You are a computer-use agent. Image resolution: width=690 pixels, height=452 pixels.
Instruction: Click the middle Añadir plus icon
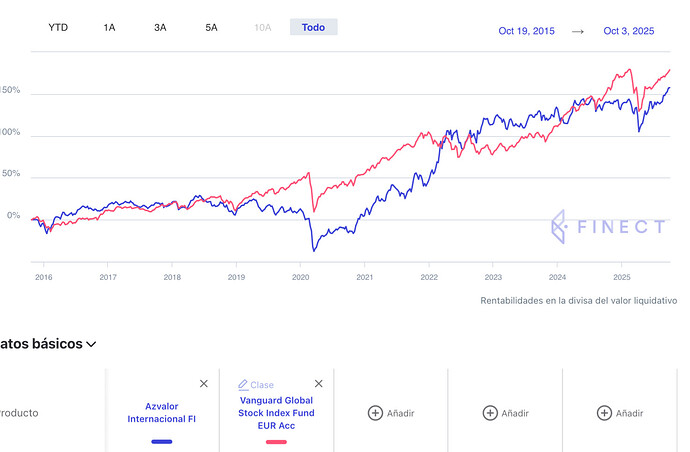(x=490, y=413)
